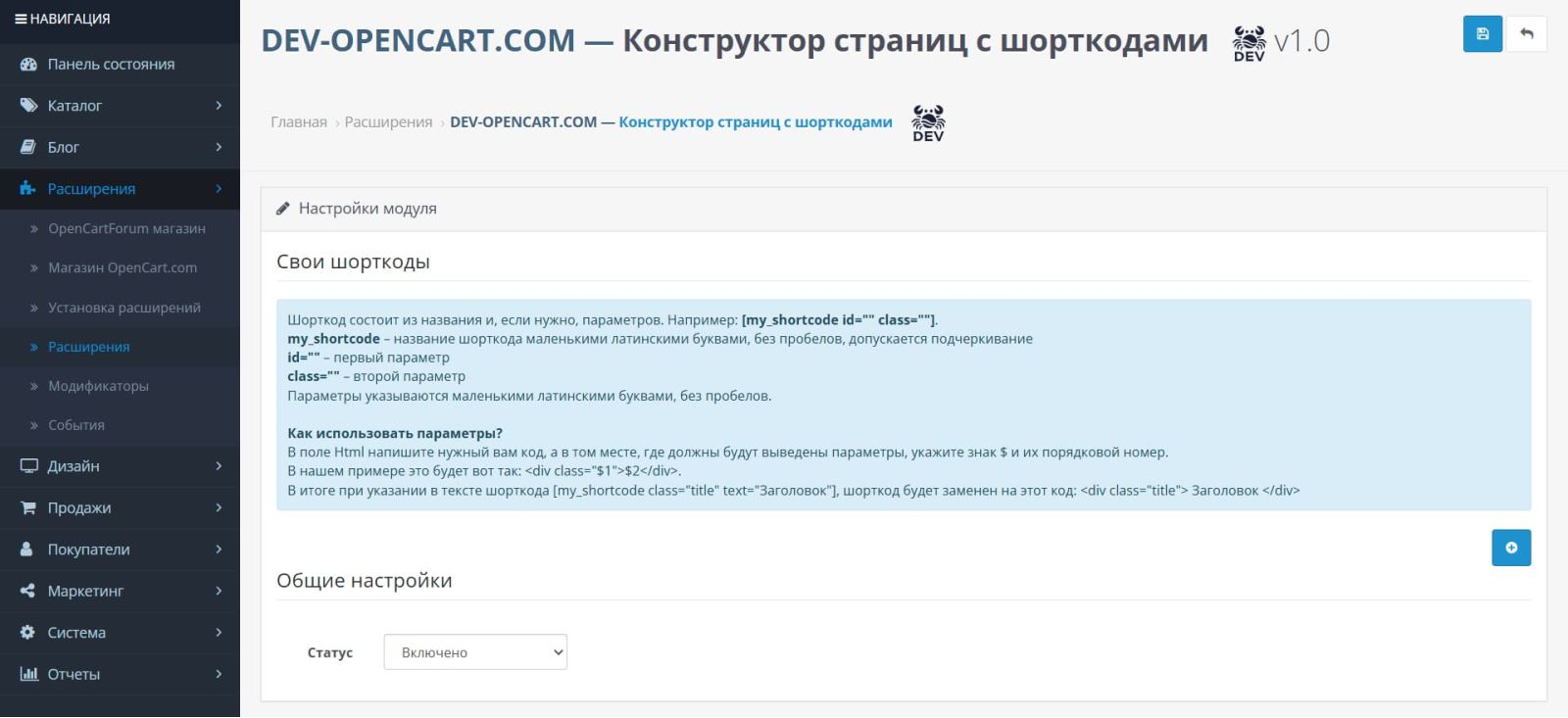
Task: Expand the Отчеты menu chevron
Action: click(219, 674)
